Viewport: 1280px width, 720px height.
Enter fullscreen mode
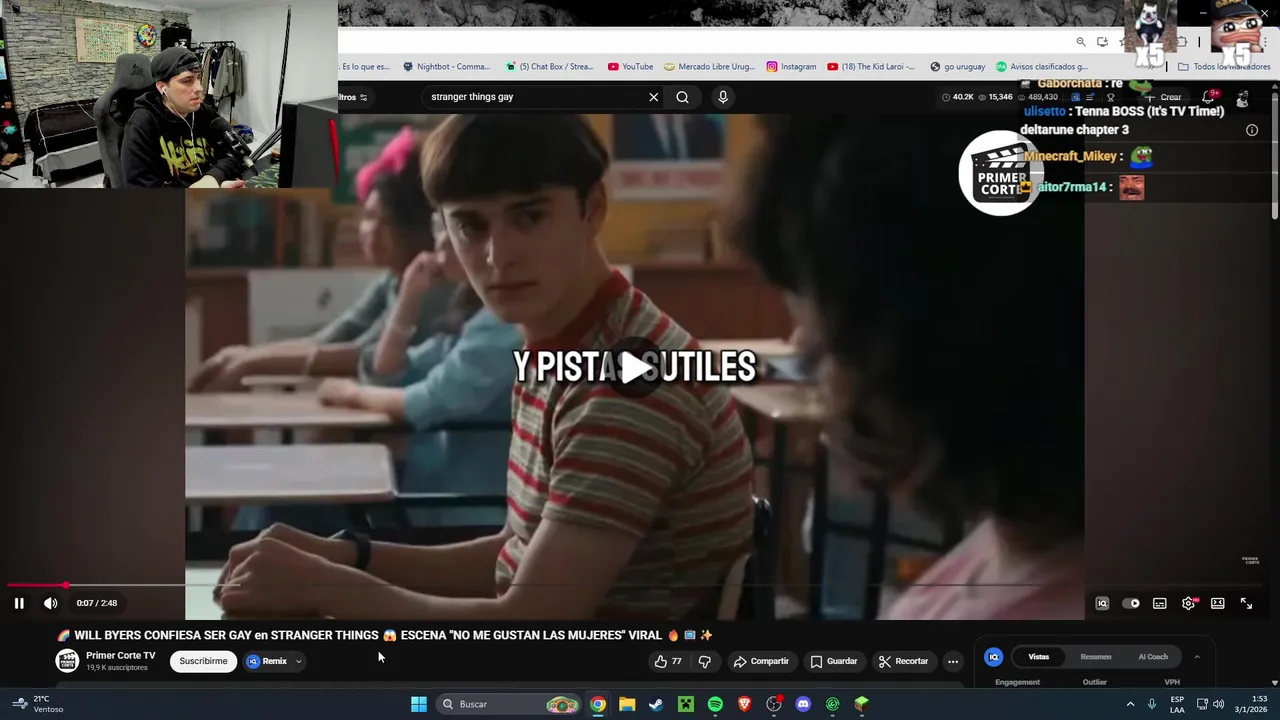pyautogui.click(x=1247, y=603)
